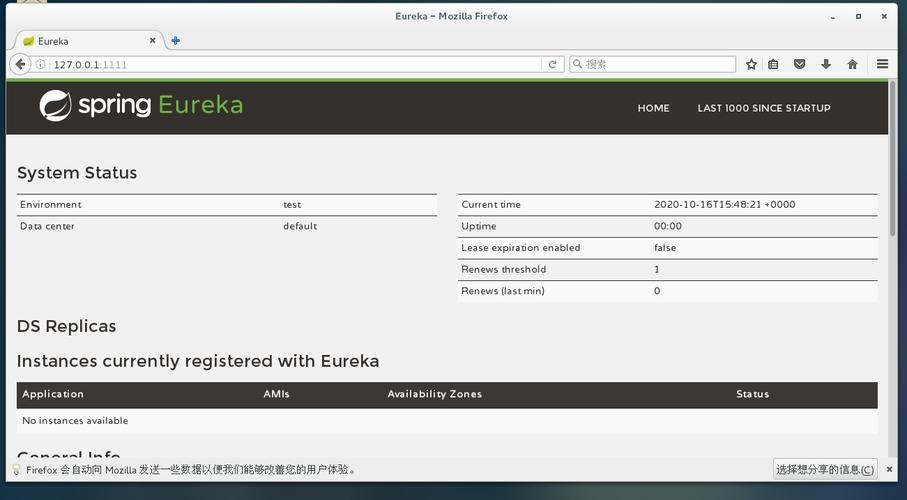Click the System Status heading
Viewport: 907px width, 500px height.
pyautogui.click(x=77, y=173)
